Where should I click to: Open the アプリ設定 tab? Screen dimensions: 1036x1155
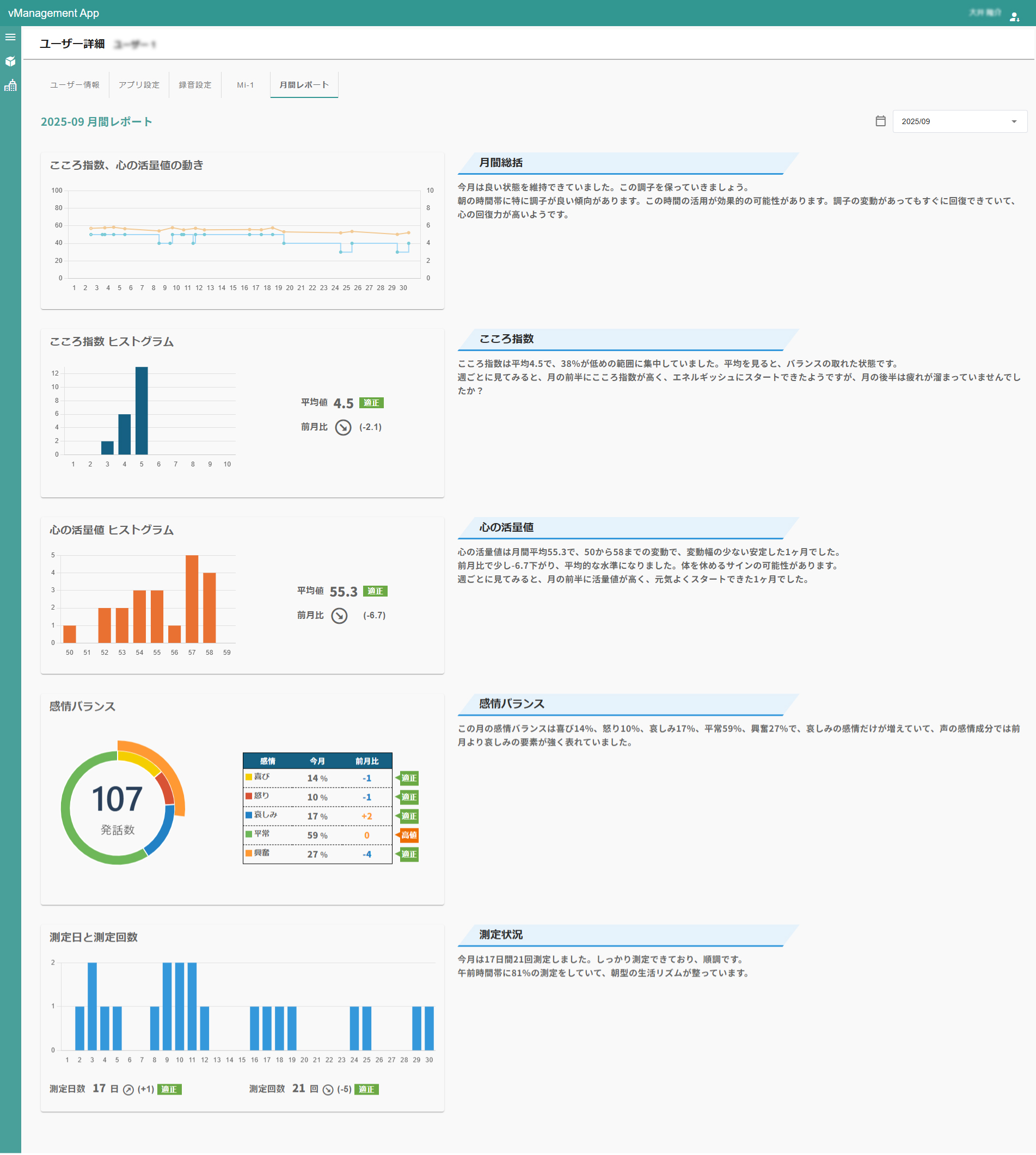tap(139, 84)
